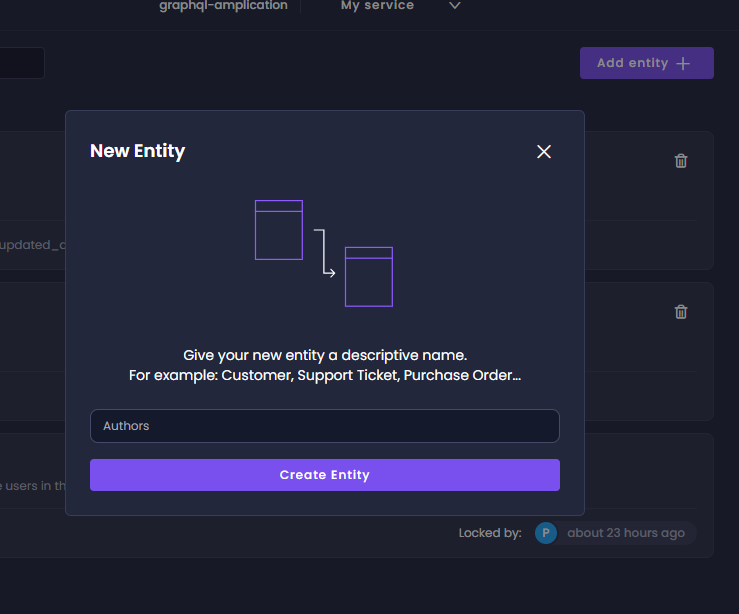
Task: Click the arrow connecting the two tables
Action: click(324, 253)
